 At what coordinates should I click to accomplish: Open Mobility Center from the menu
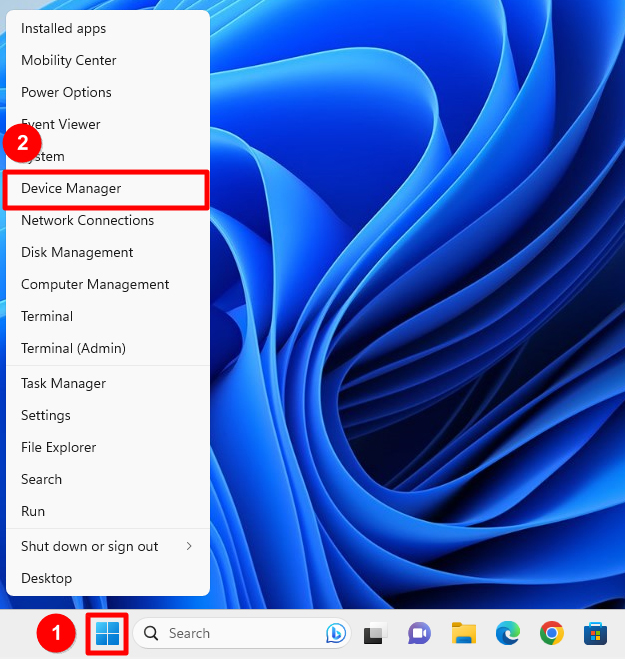(x=108, y=61)
